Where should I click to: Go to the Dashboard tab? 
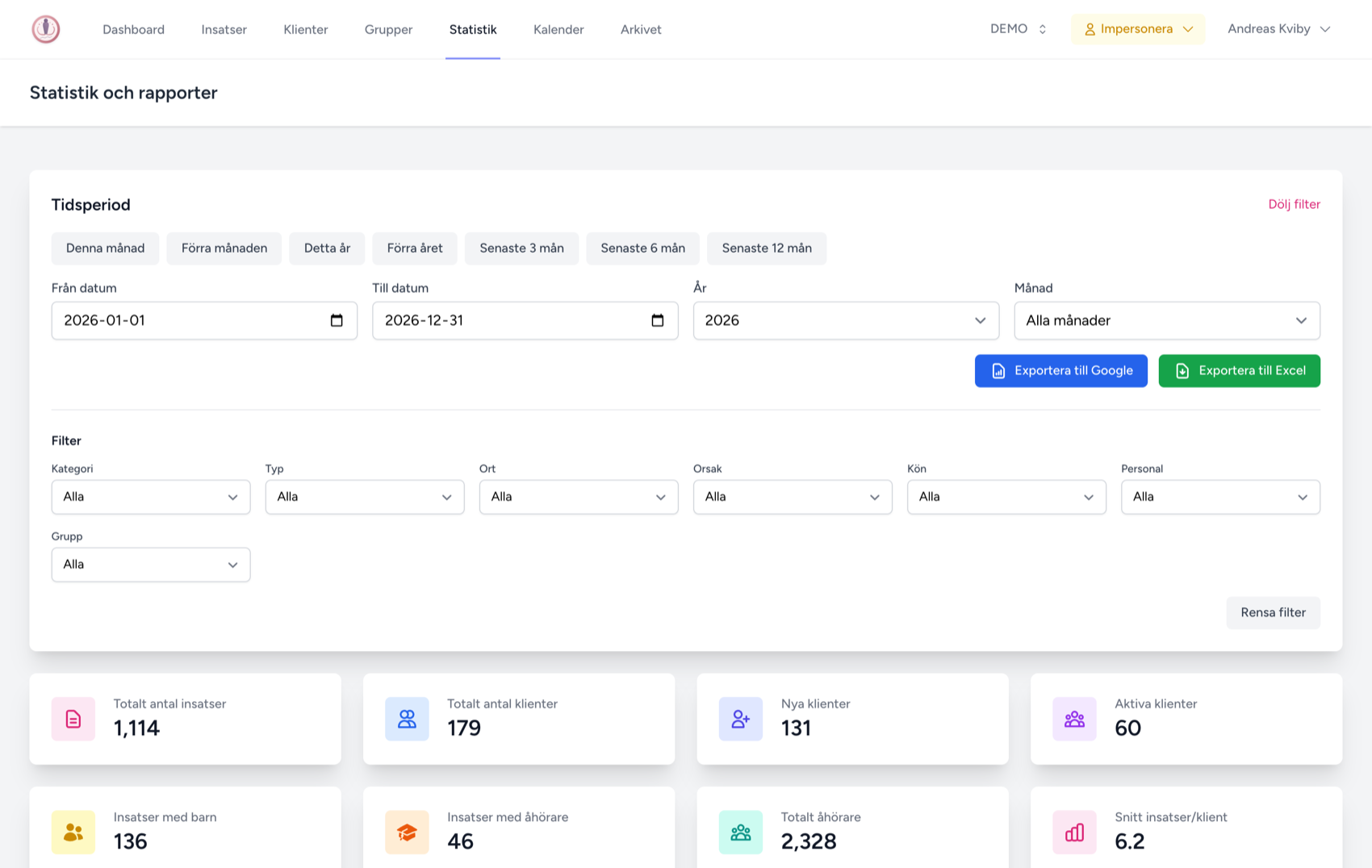coord(133,30)
